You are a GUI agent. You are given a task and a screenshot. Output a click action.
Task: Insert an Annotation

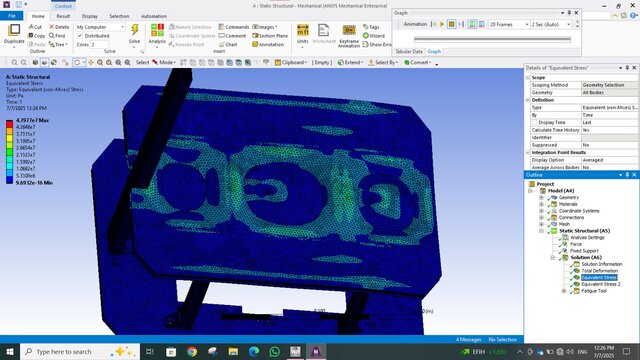268,44
